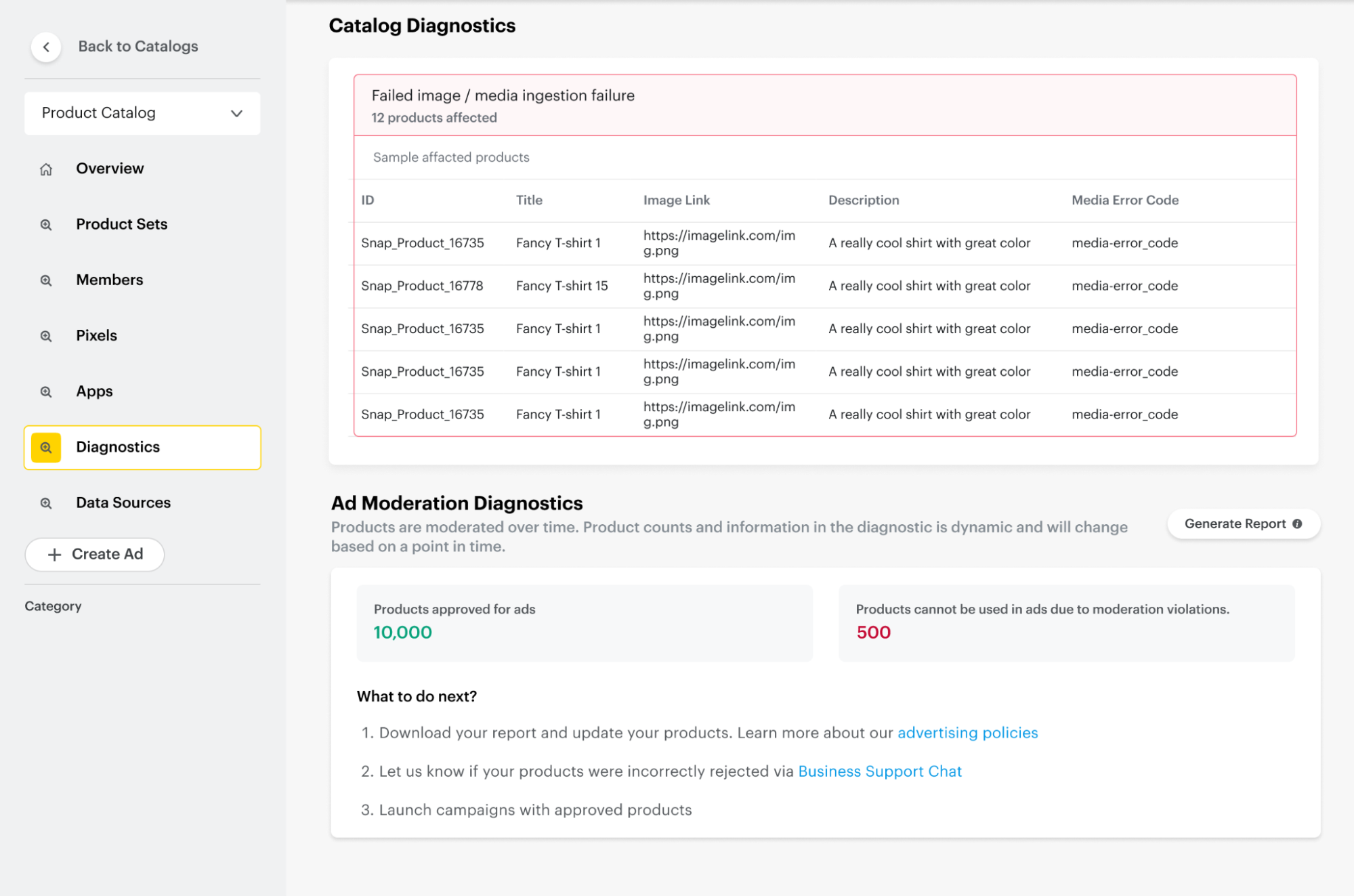Go to Data Sources section
The image size is (1354, 896).
click(123, 503)
